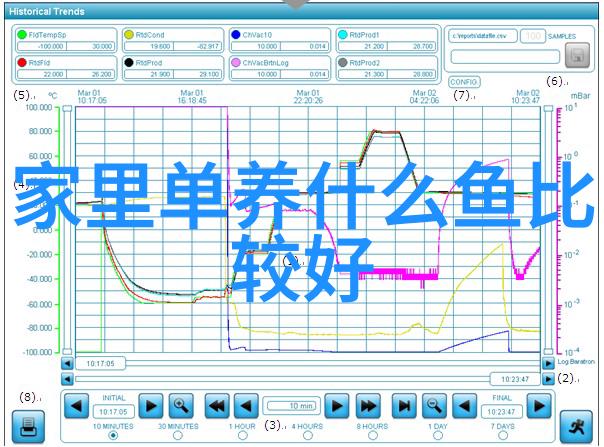
Task: Click ChVacBrtnLog value 0.014
Action: (305, 74)
